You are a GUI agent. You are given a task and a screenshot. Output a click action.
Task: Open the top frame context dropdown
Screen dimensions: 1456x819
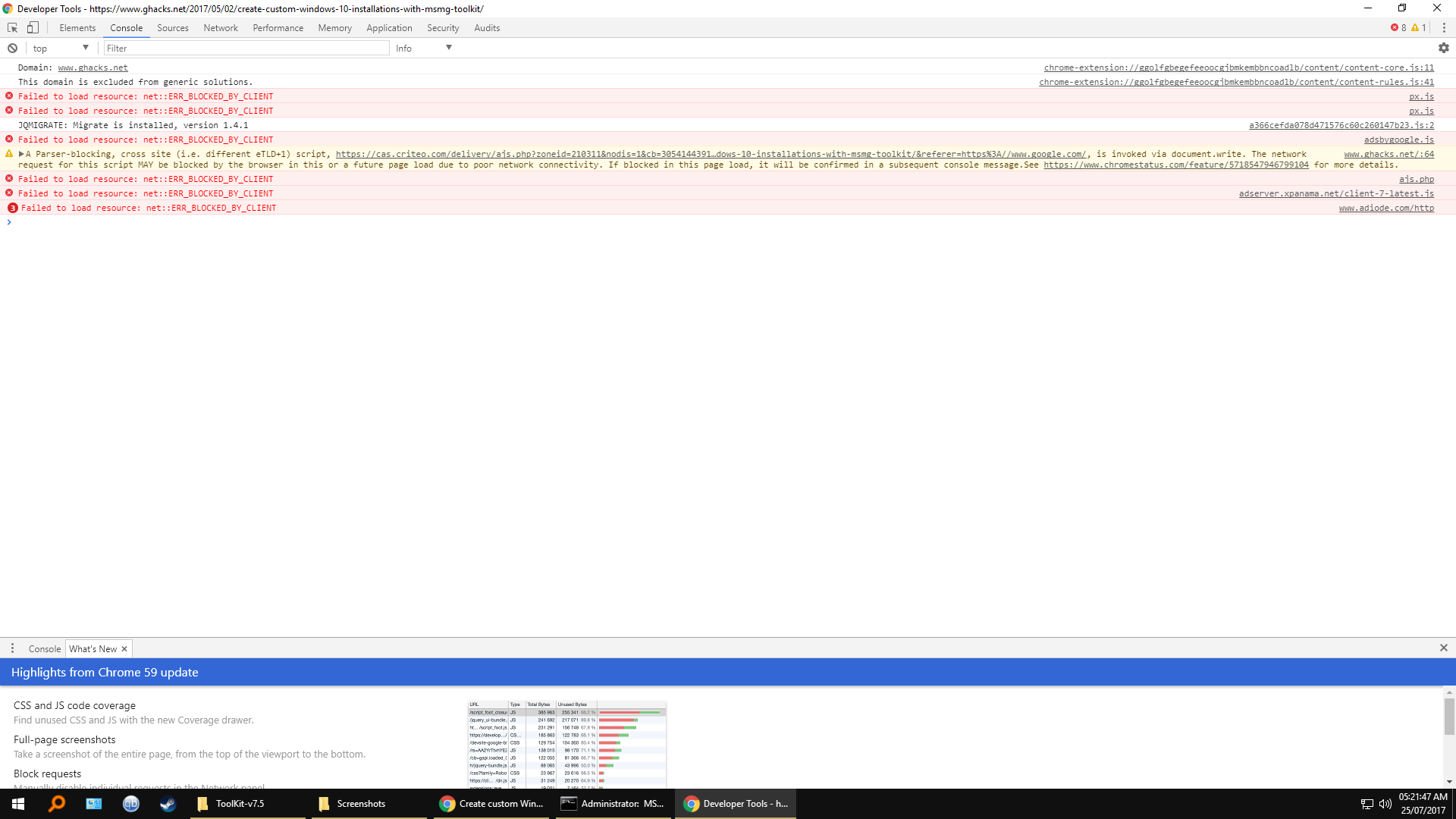[x=61, y=48]
